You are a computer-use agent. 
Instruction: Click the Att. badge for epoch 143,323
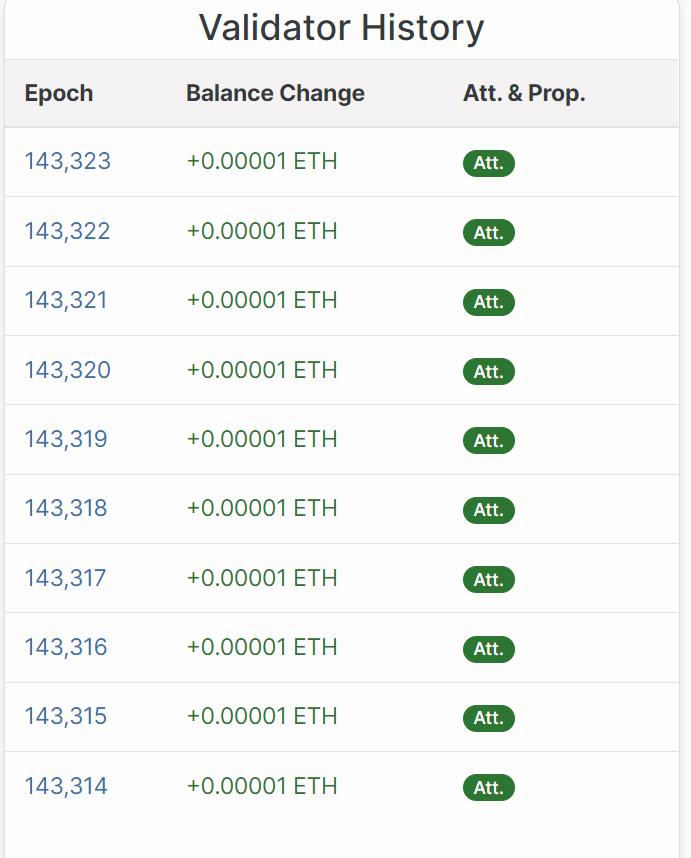pyautogui.click(x=488, y=164)
